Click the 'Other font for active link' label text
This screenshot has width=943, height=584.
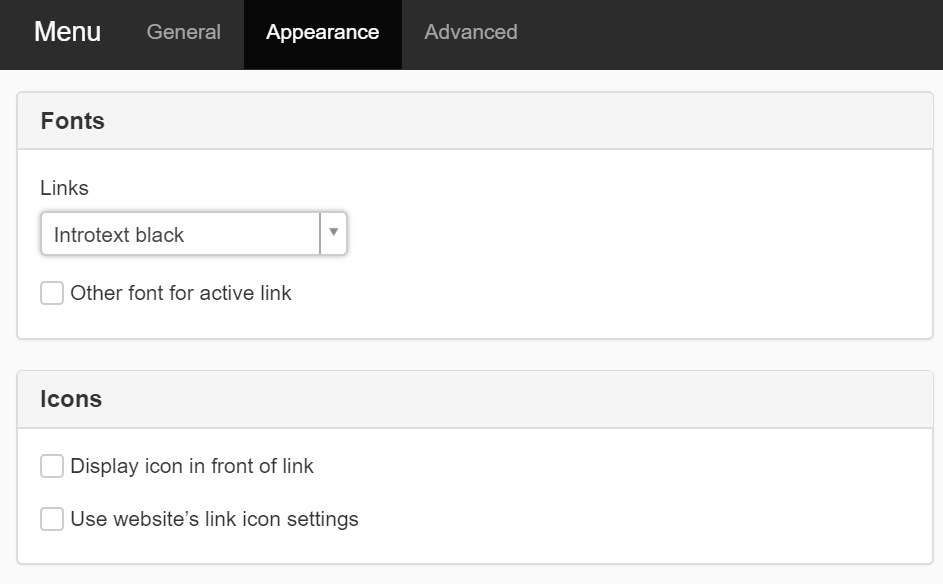(181, 293)
